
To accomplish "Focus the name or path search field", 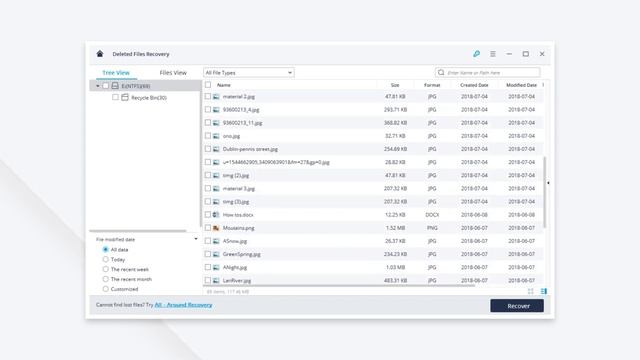I will (x=488, y=72).
